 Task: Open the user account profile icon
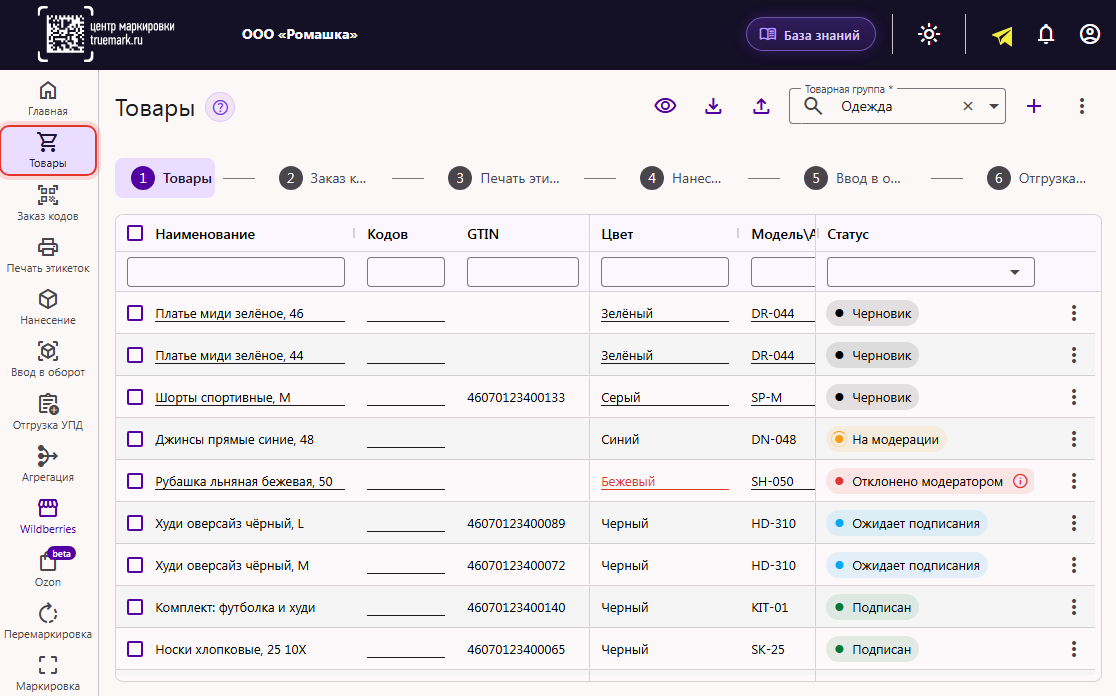tap(1090, 34)
